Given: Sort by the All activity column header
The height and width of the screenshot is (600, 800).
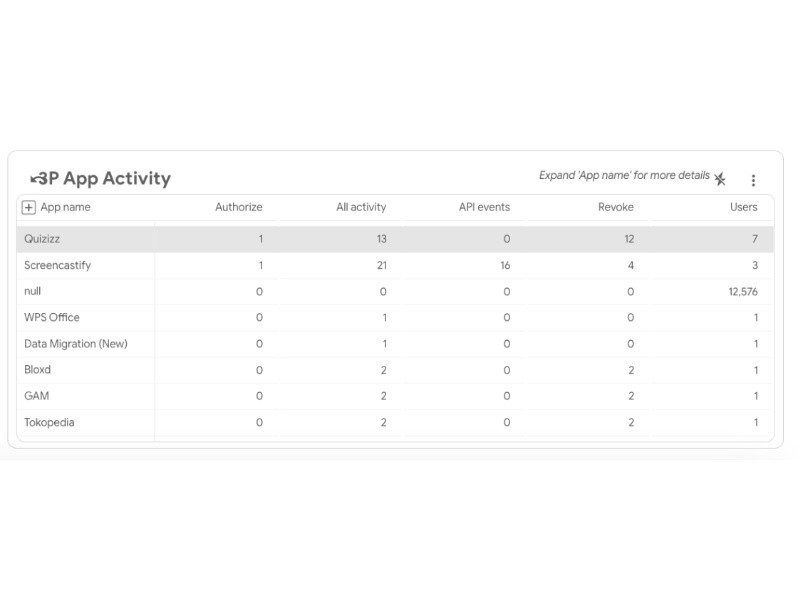Looking at the screenshot, I should point(361,207).
